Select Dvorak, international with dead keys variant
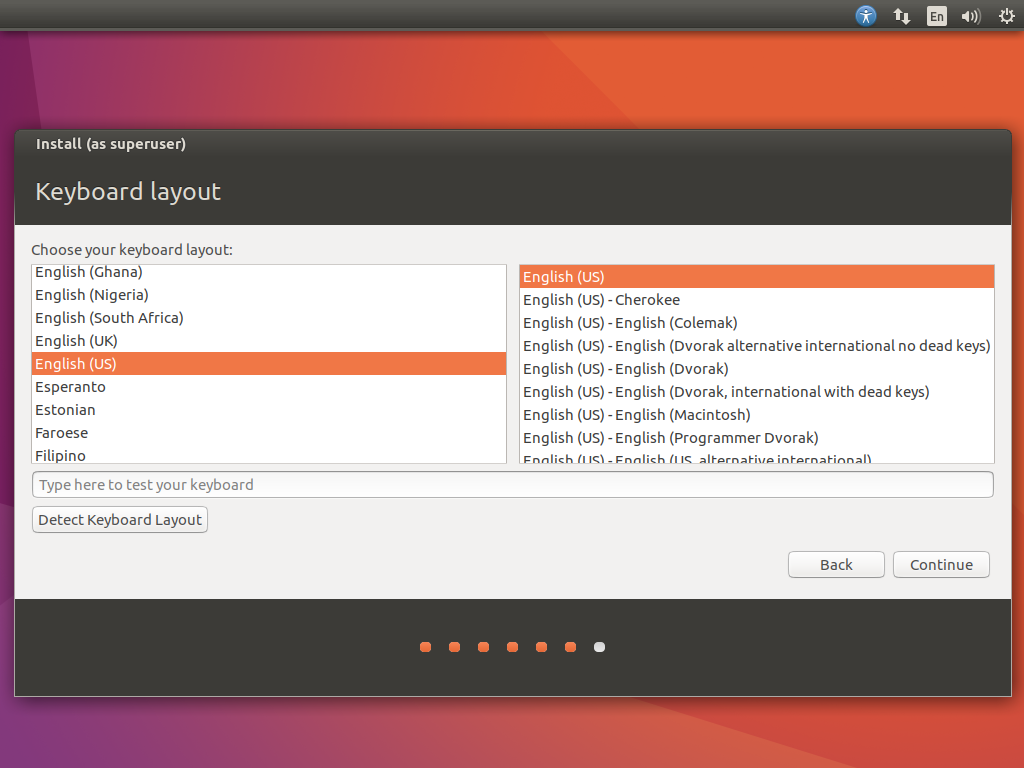Image resolution: width=1024 pixels, height=768 pixels. click(756, 392)
